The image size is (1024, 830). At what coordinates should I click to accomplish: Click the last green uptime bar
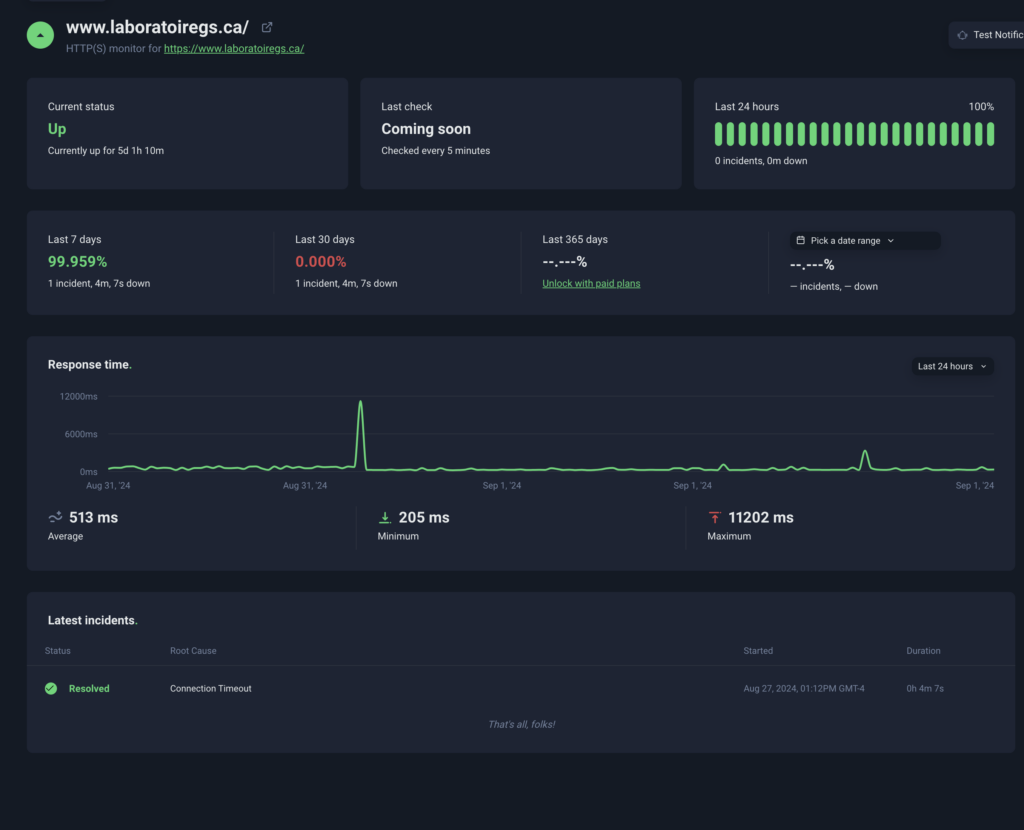pyautogui.click(x=990, y=134)
